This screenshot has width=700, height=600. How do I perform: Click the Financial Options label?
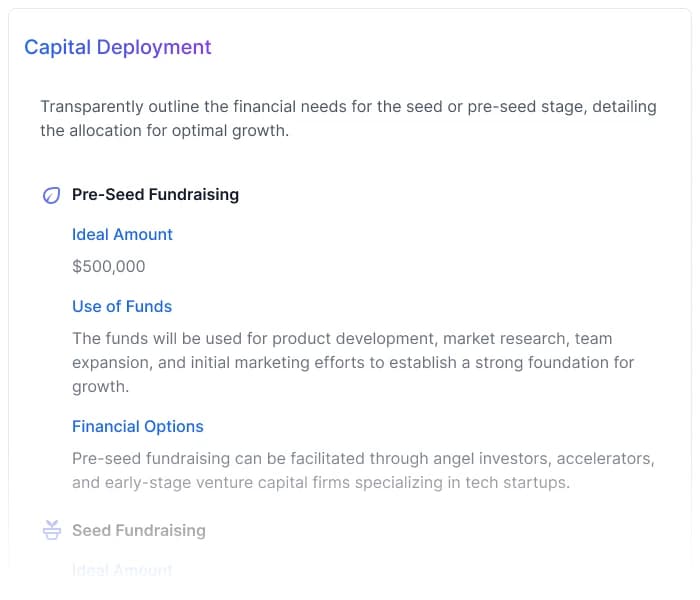coord(137,426)
